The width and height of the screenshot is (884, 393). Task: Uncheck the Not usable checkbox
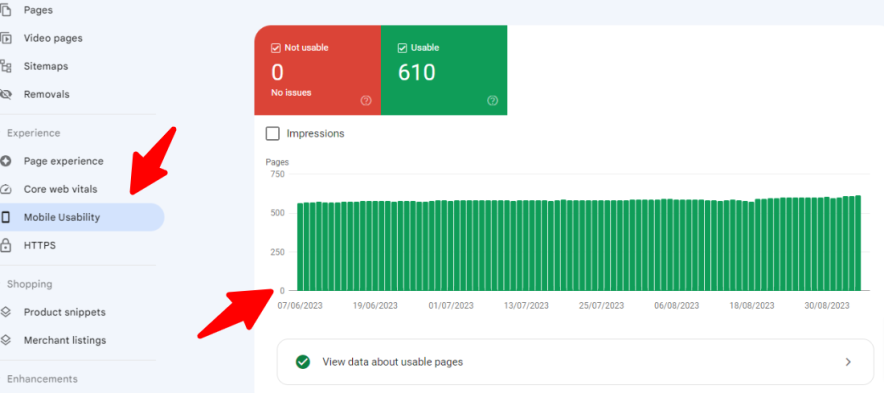click(x=276, y=48)
